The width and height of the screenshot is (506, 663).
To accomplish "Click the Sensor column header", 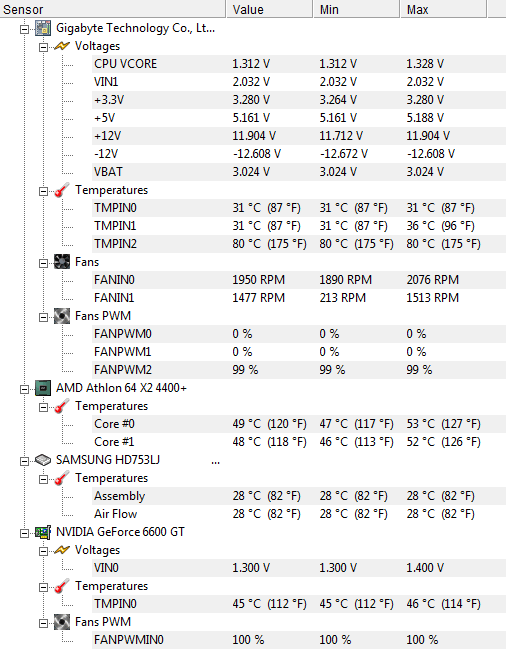I will click(x=112, y=9).
